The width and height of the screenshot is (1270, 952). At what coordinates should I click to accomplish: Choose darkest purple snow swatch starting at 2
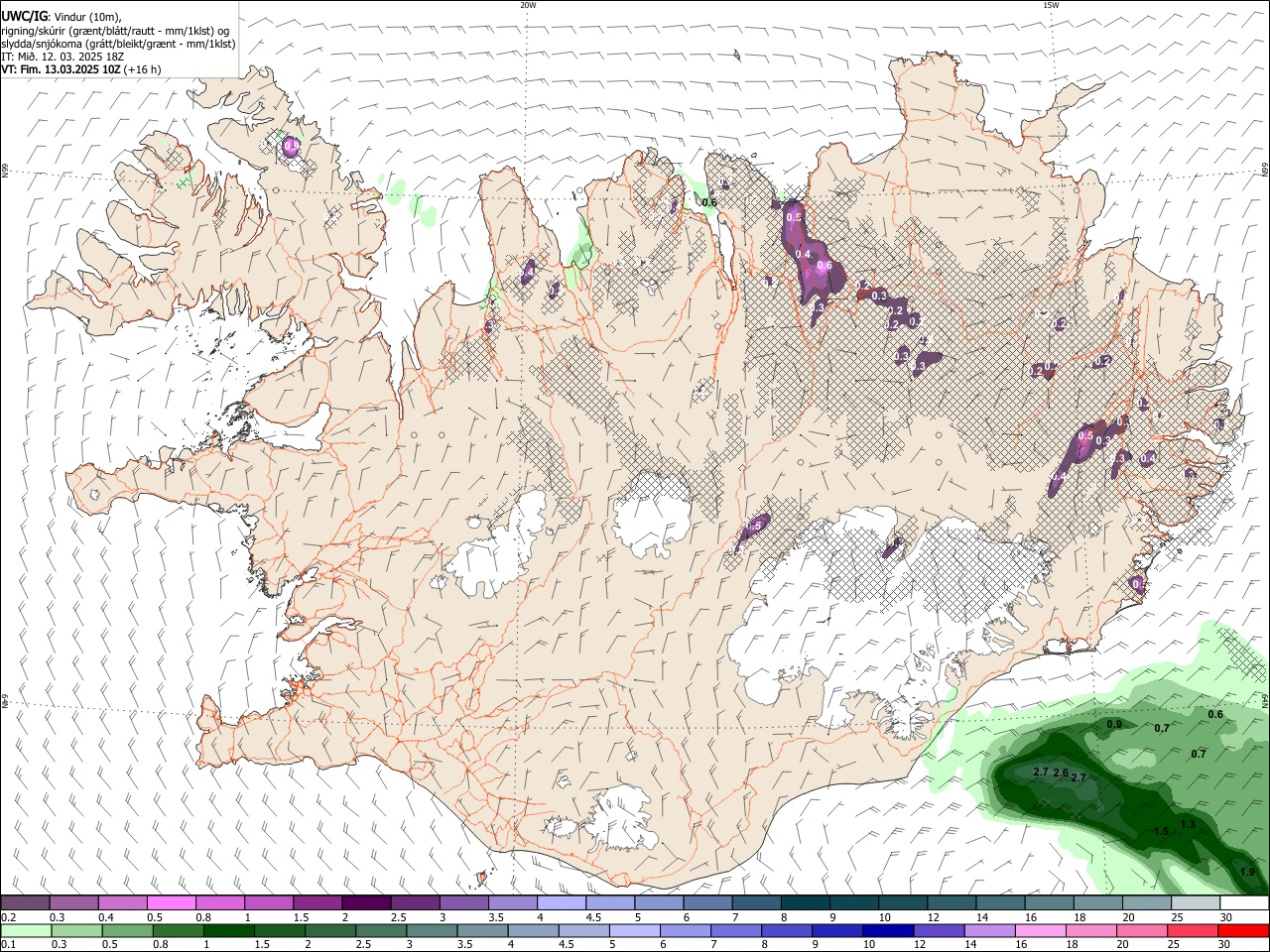click(365, 902)
